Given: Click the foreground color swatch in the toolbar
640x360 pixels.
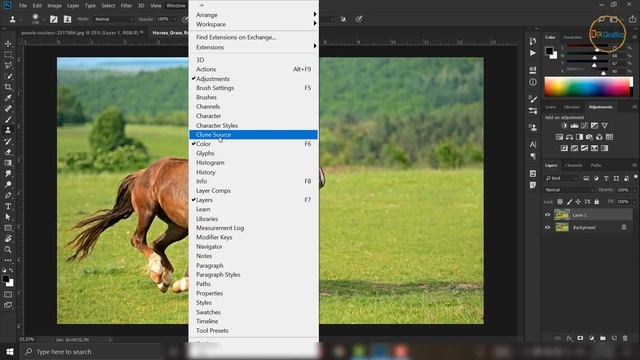Looking at the screenshot, I should click(6, 279).
